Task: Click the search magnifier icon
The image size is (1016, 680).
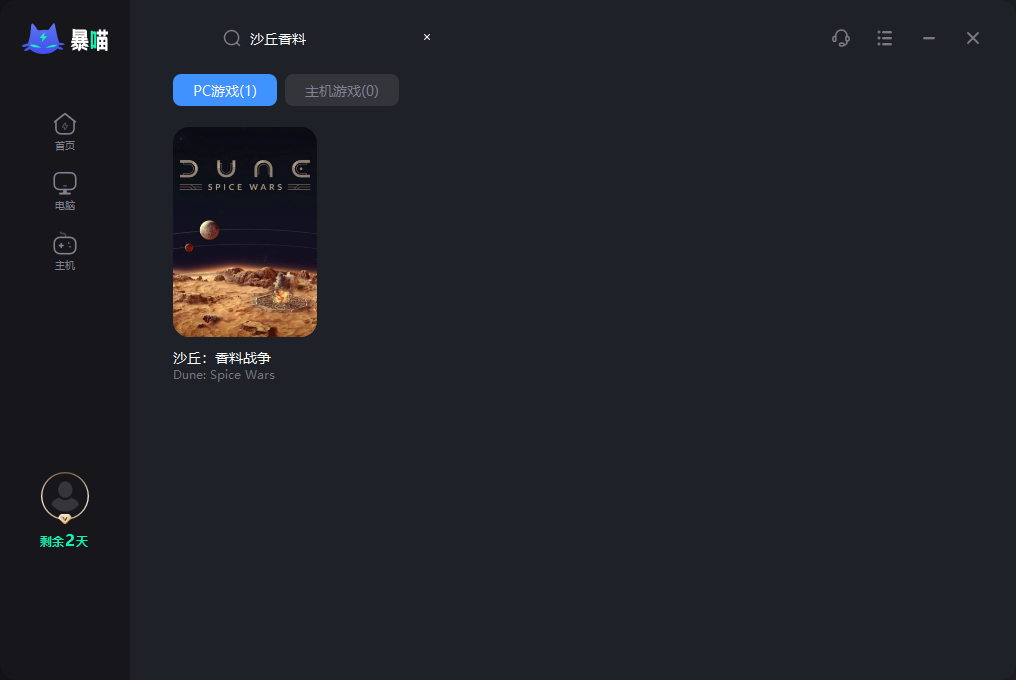Action: (232, 38)
